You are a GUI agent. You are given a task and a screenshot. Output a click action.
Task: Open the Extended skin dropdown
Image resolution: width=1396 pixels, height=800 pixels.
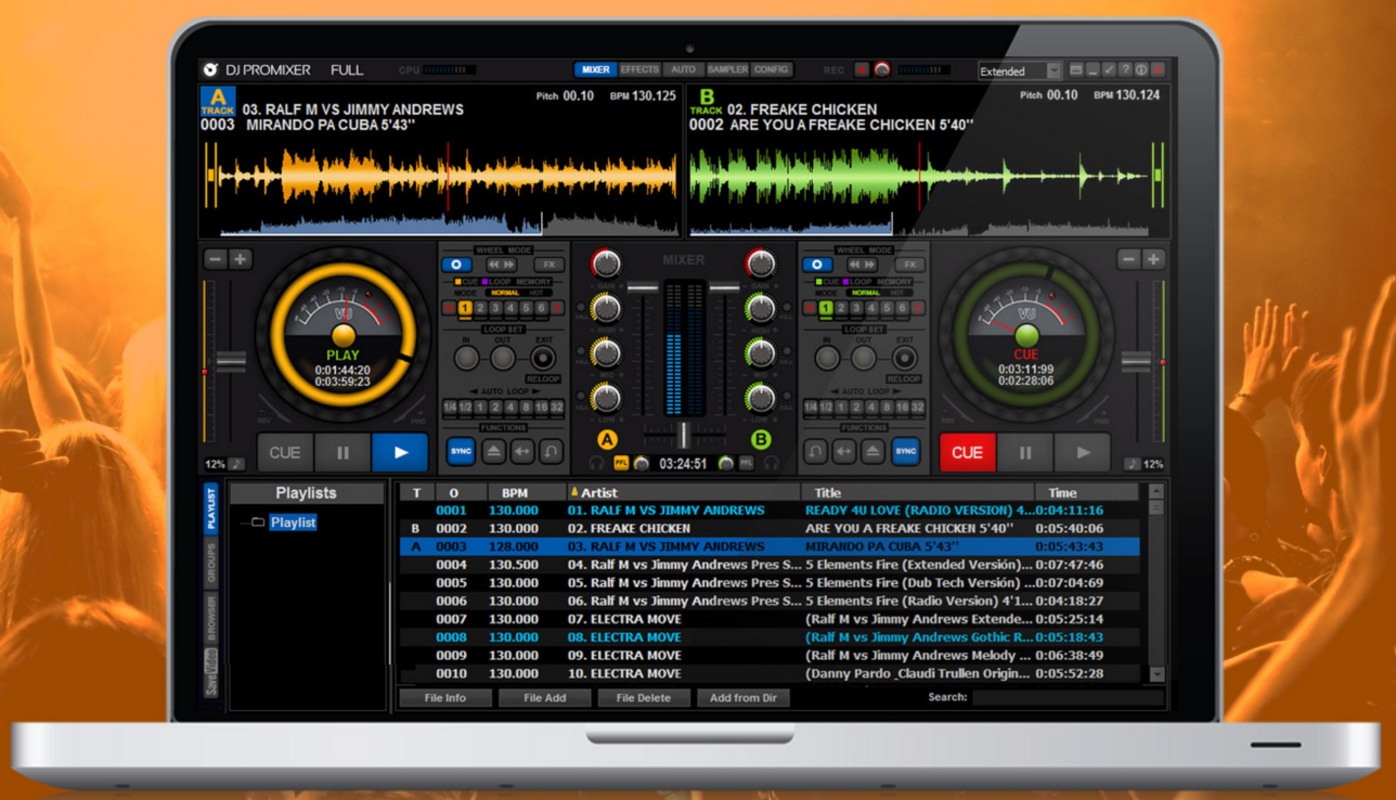coord(1052,71)
